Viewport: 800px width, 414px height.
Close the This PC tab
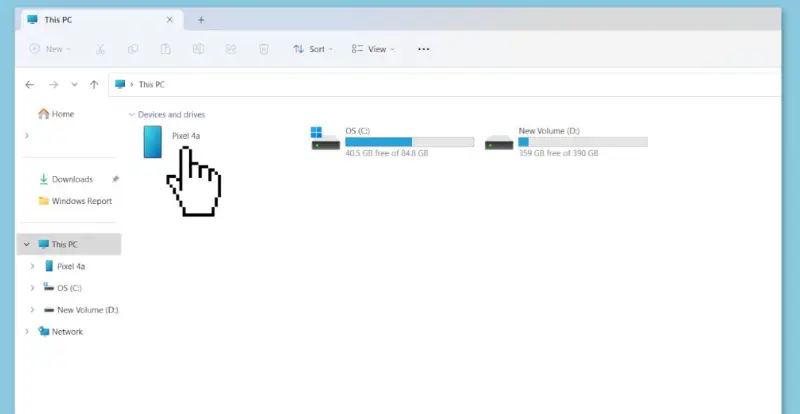tap(170, 20)
